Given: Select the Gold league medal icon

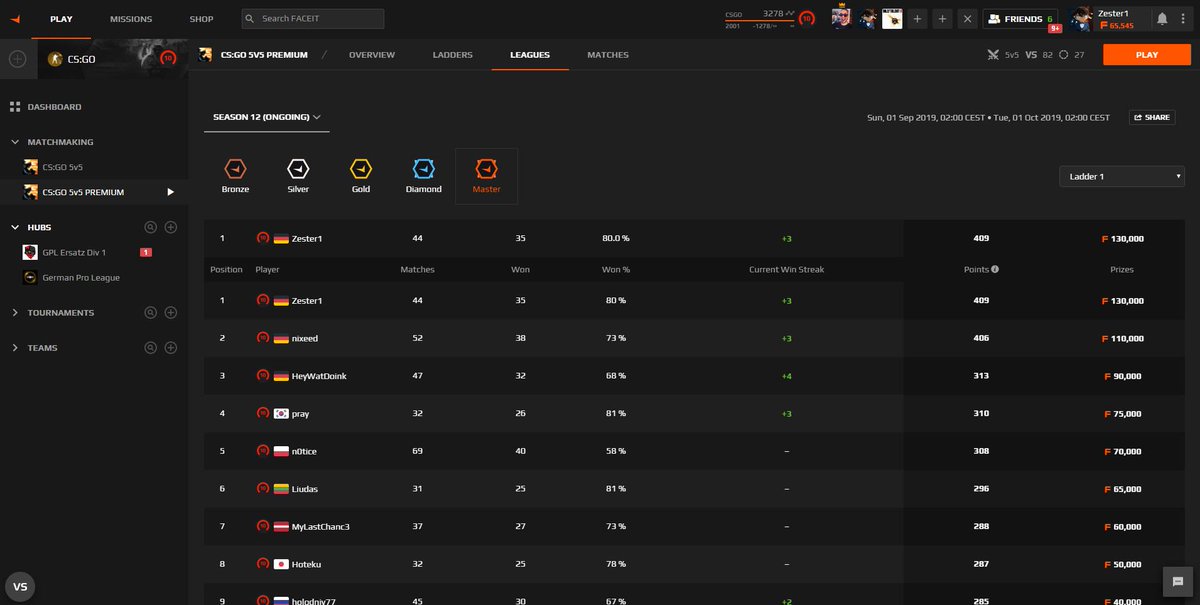Looking at the screenshot, I should pyautogui.click(x=360, y=170).
